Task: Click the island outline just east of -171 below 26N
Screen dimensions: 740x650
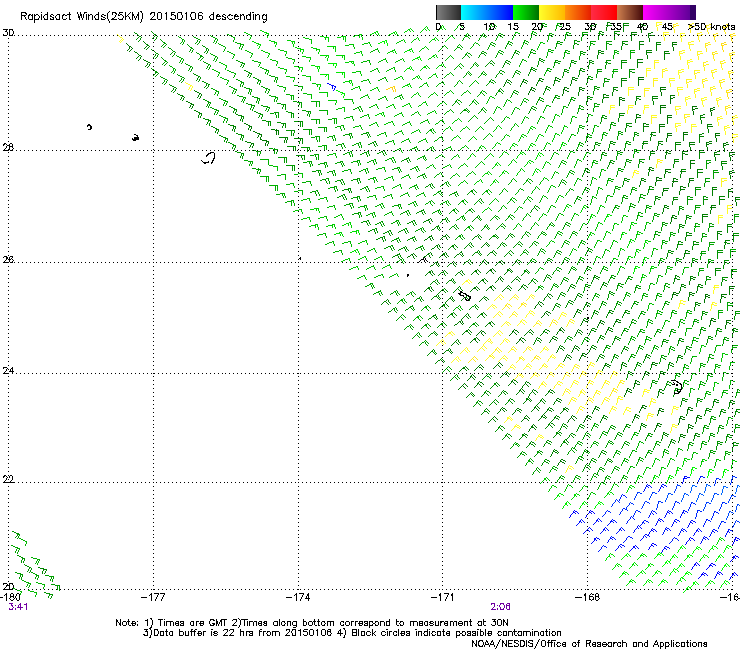Action: 465,296
